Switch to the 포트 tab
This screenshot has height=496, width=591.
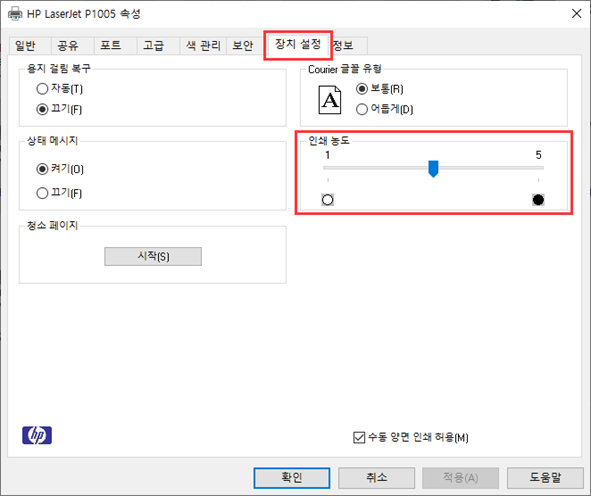(110, 46)
